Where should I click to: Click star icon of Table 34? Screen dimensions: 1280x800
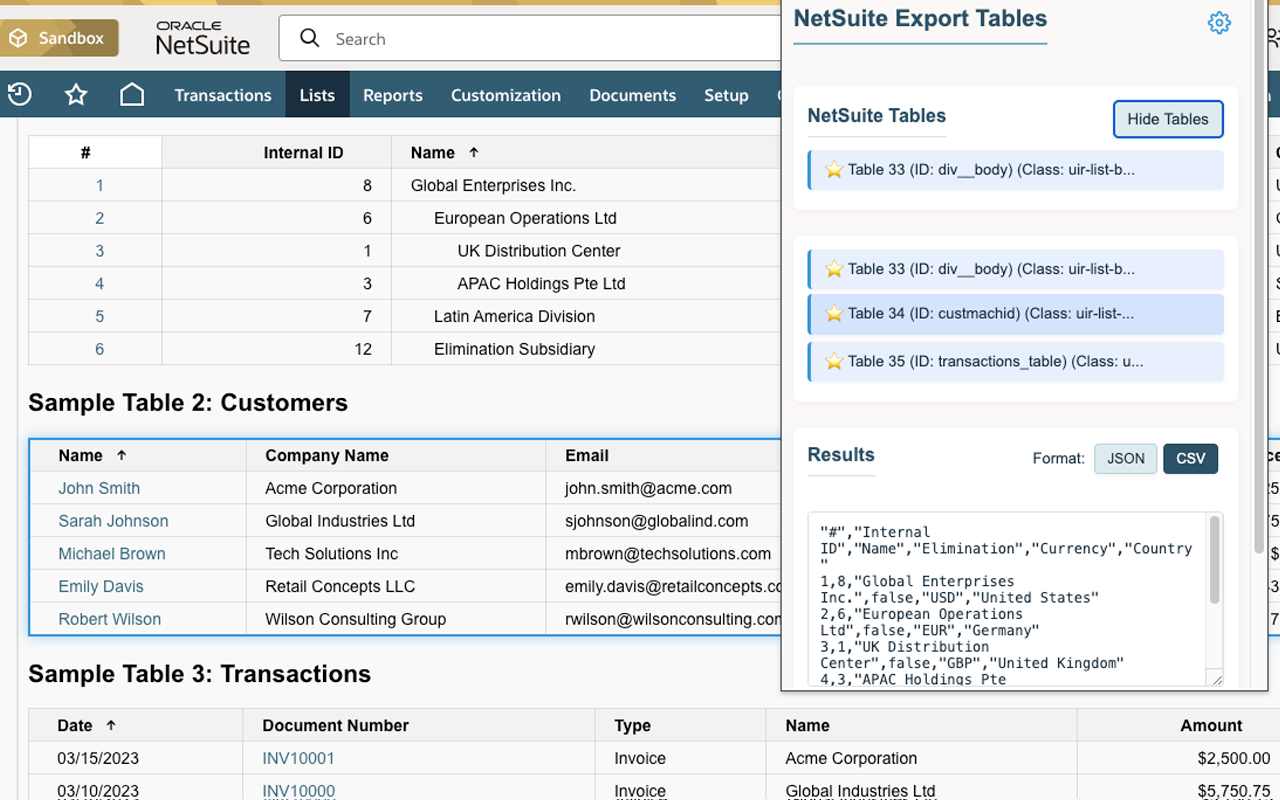[834, 314]
